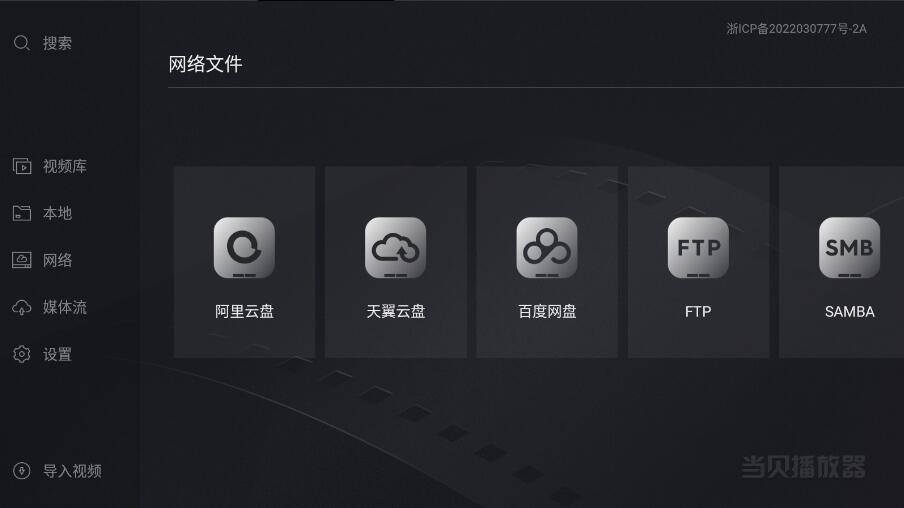The height and width of the screenshot is (508, 904).
Task: Click the SMB drive icon
Action: click(x=849, y=247)
